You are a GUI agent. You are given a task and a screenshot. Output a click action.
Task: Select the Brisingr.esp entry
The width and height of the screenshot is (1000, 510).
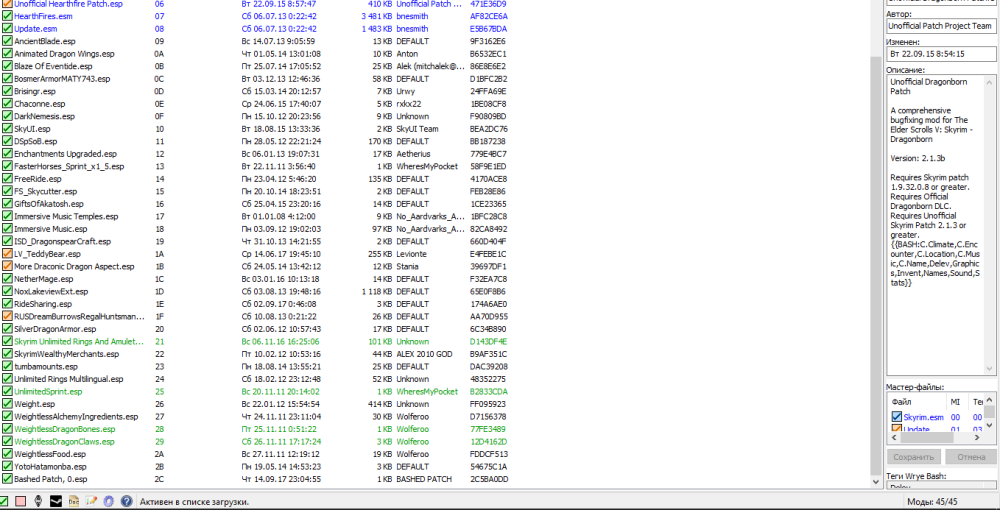click(x=35, y=91)
